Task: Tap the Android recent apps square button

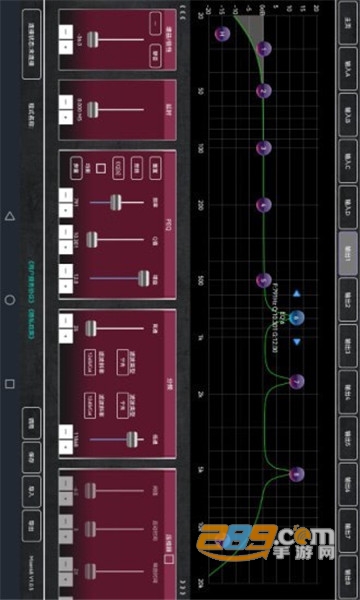Action: coord(10,384)
